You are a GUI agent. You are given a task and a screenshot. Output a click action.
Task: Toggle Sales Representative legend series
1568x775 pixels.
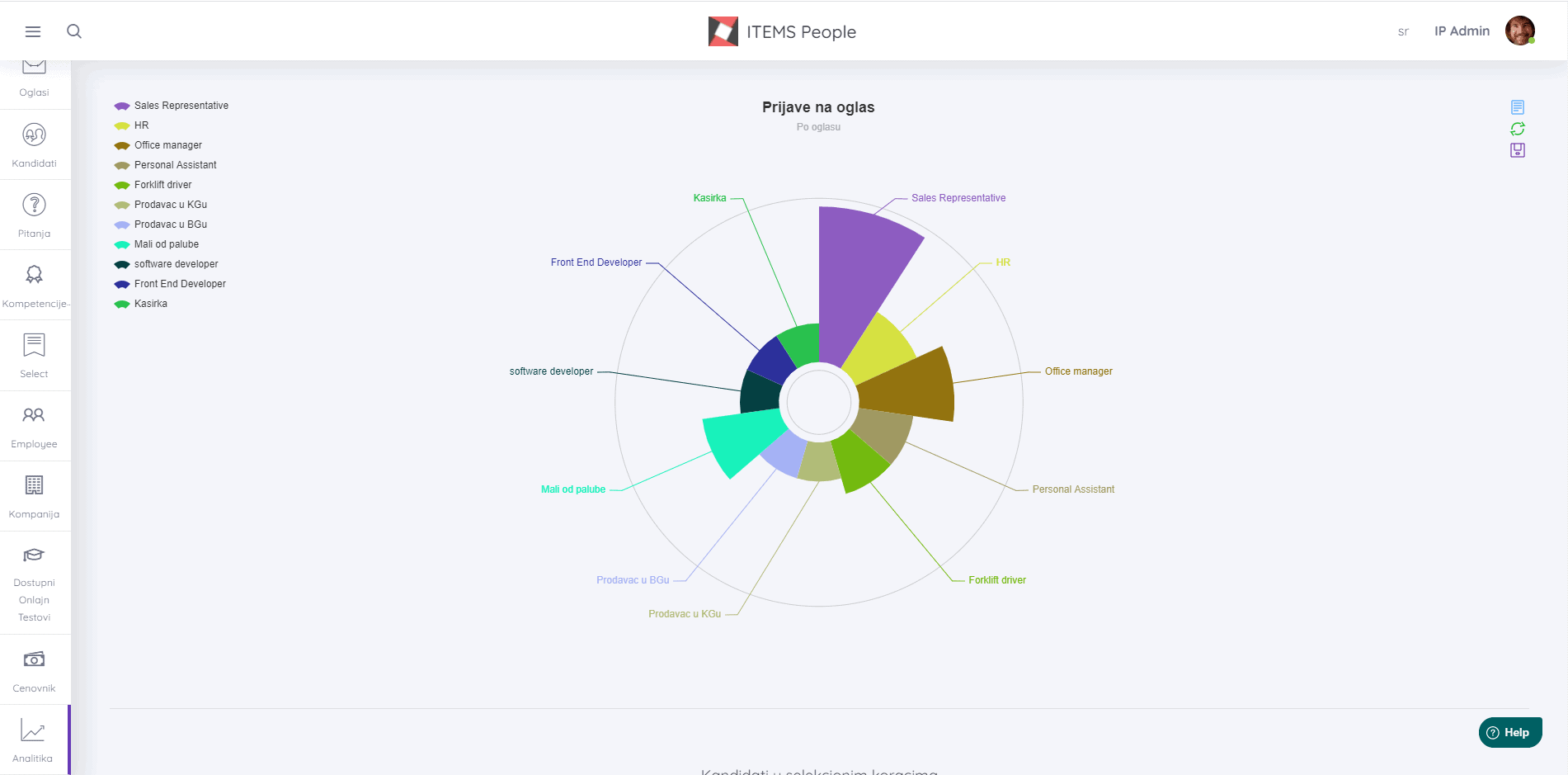coord(171,106)
